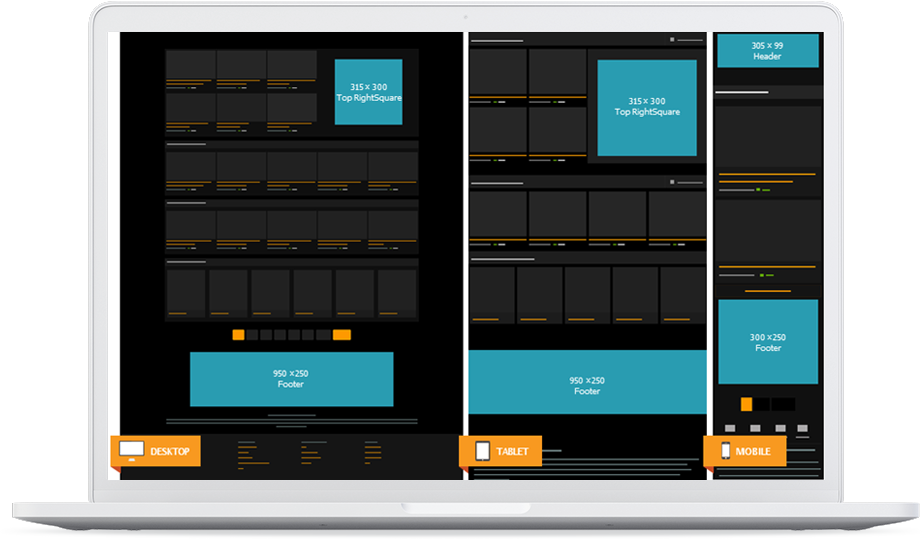Click the first orange pagination square in desktop layout
The image size is (922, 540).
(x=238, y=335)
